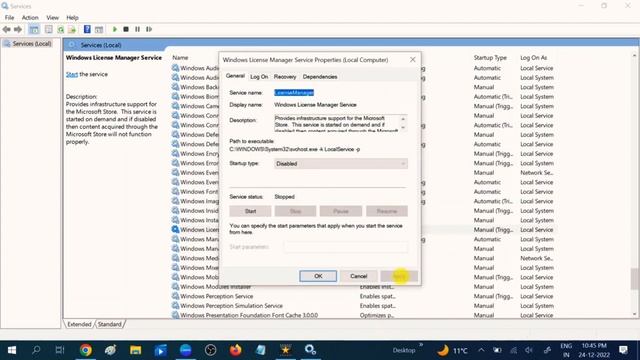Close the properties dialog with X
Screen dimensions: 640x360
tap(413, 60)
